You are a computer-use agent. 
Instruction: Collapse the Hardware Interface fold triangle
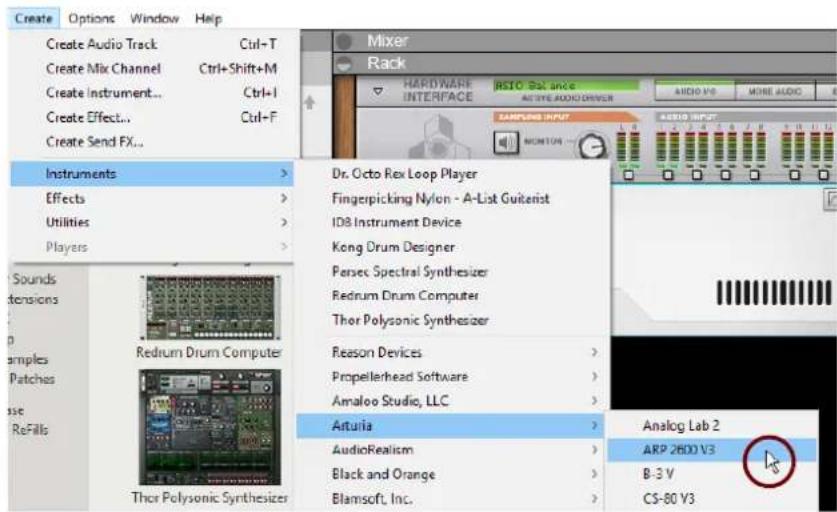click(378, 92)
